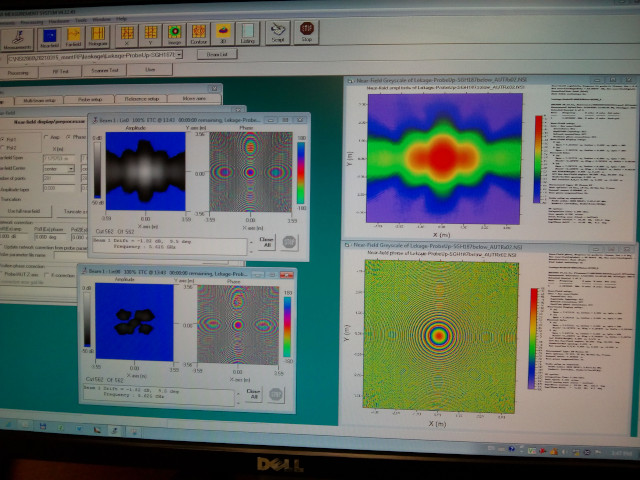Open the Near-field Center dropdown
Viewport: 640px width, 480px height.
point(70,169)
